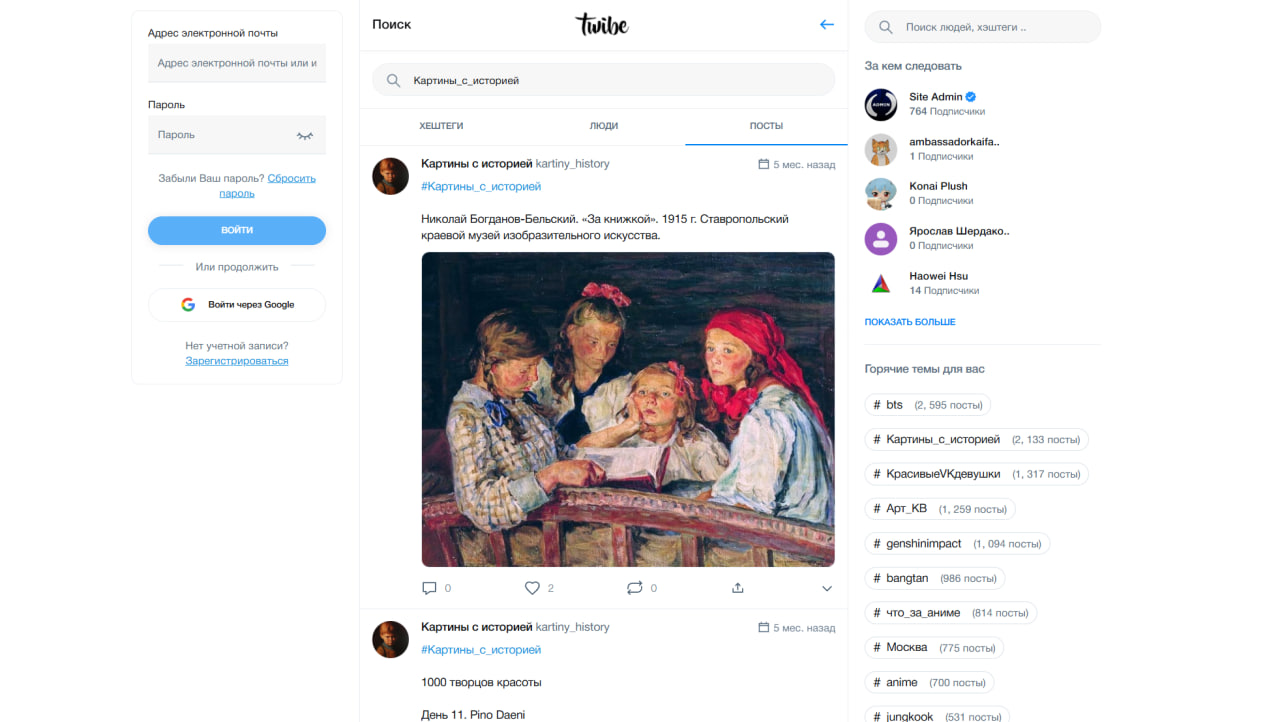Expand first post's options chevron
1280x722 pixels.
click(x=826, y=589)
